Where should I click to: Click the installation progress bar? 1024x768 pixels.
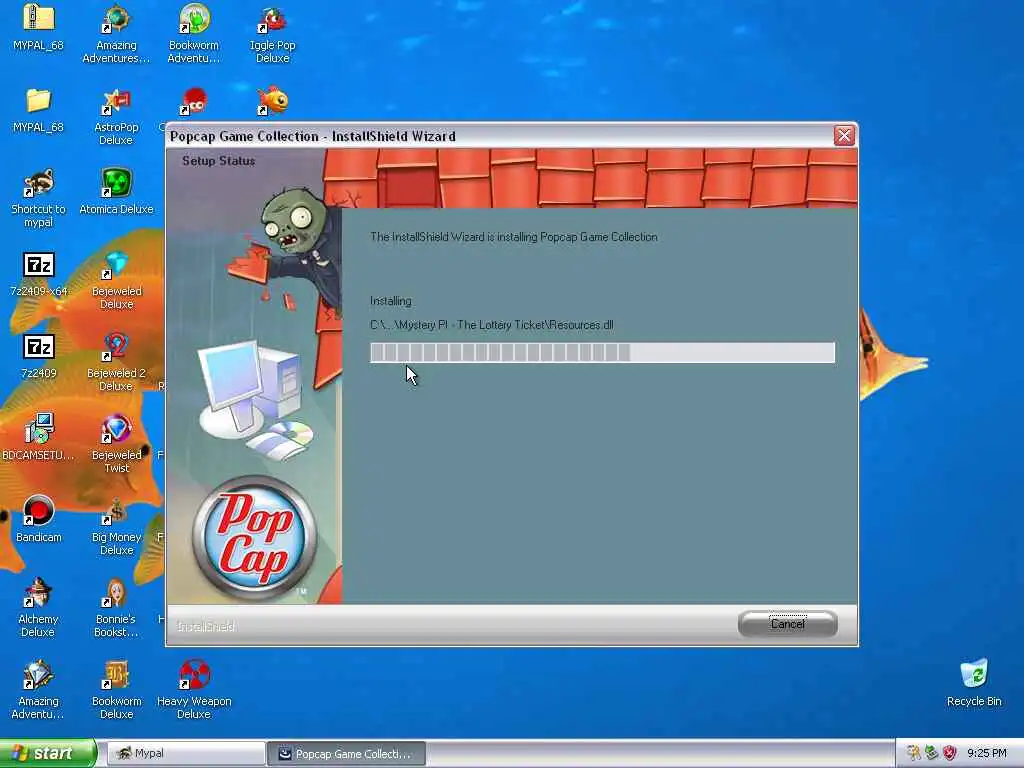click(602, 353)
